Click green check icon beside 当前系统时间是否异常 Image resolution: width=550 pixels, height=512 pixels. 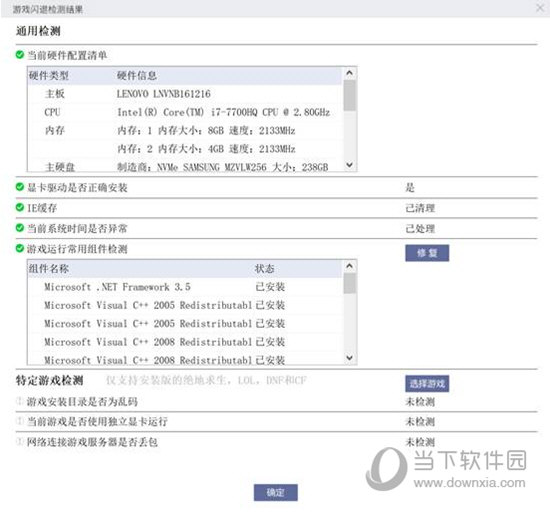click(x=20, y=228)
